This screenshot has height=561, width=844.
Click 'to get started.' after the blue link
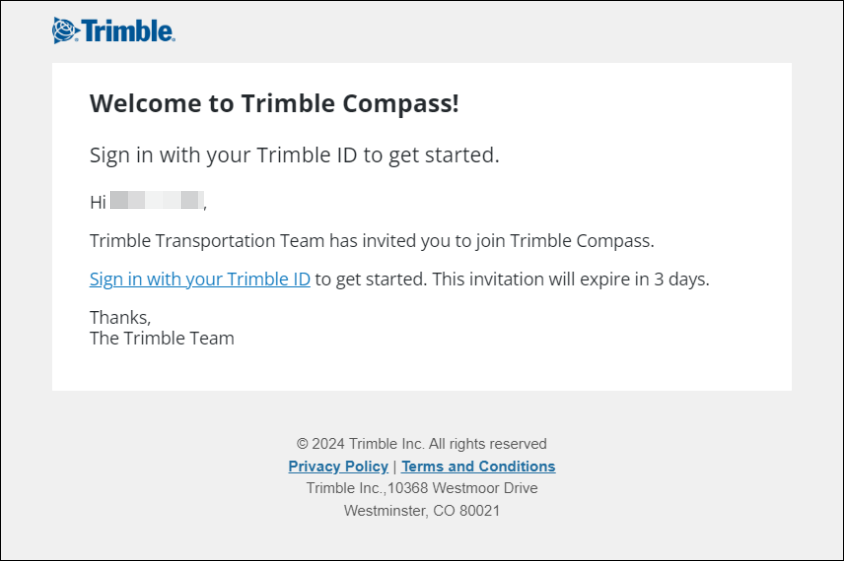pos(369,279)
